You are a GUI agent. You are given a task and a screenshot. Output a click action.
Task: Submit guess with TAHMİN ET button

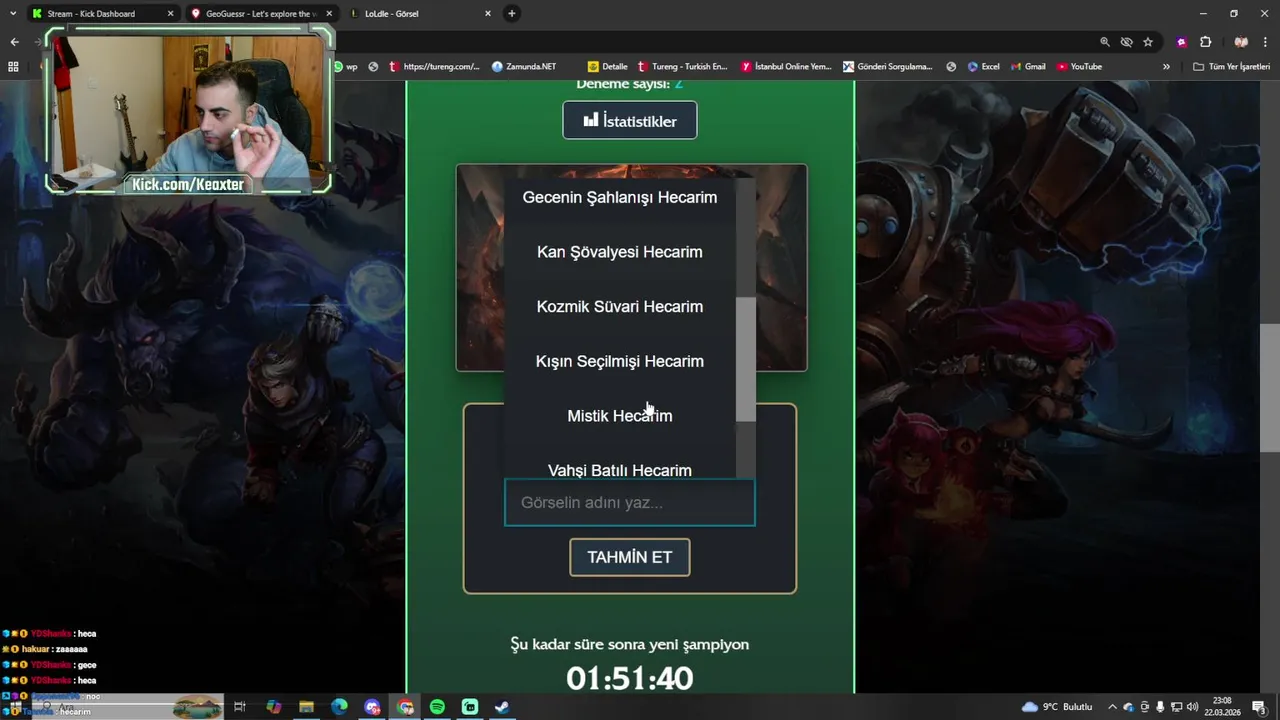630,557
